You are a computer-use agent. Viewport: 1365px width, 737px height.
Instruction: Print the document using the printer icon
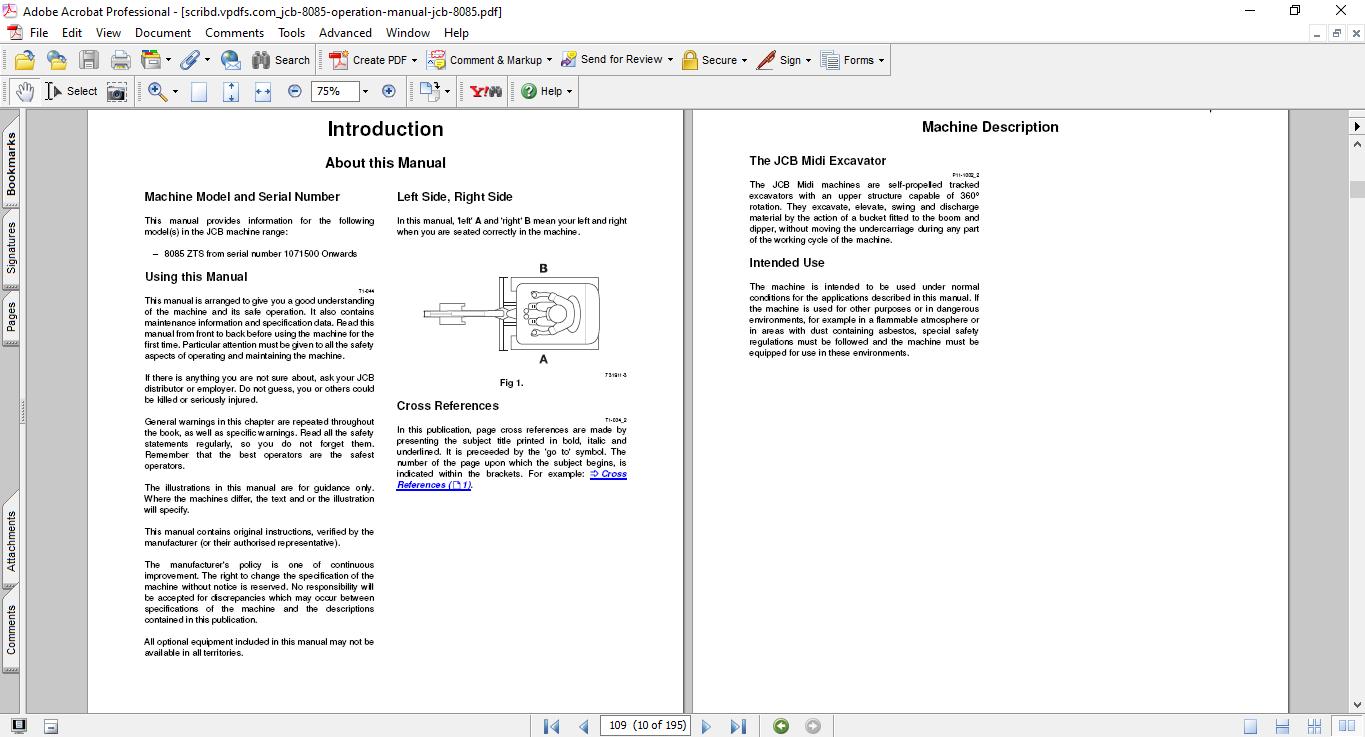coord(120,60)
